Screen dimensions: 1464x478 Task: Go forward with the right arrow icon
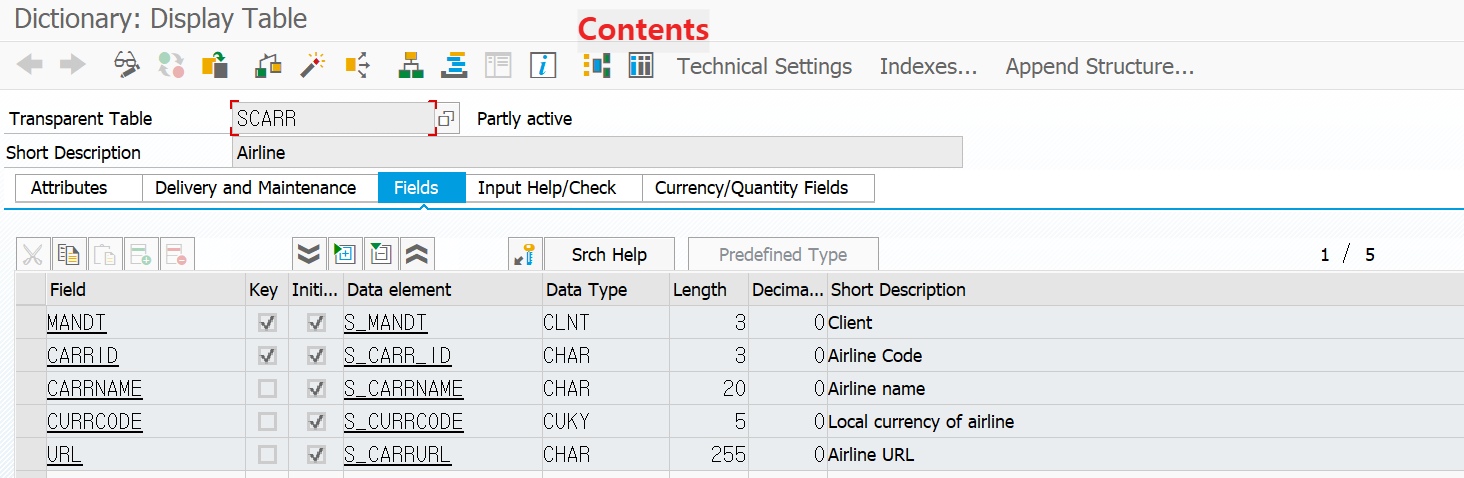pyautogui.click(x=73, y=66)
